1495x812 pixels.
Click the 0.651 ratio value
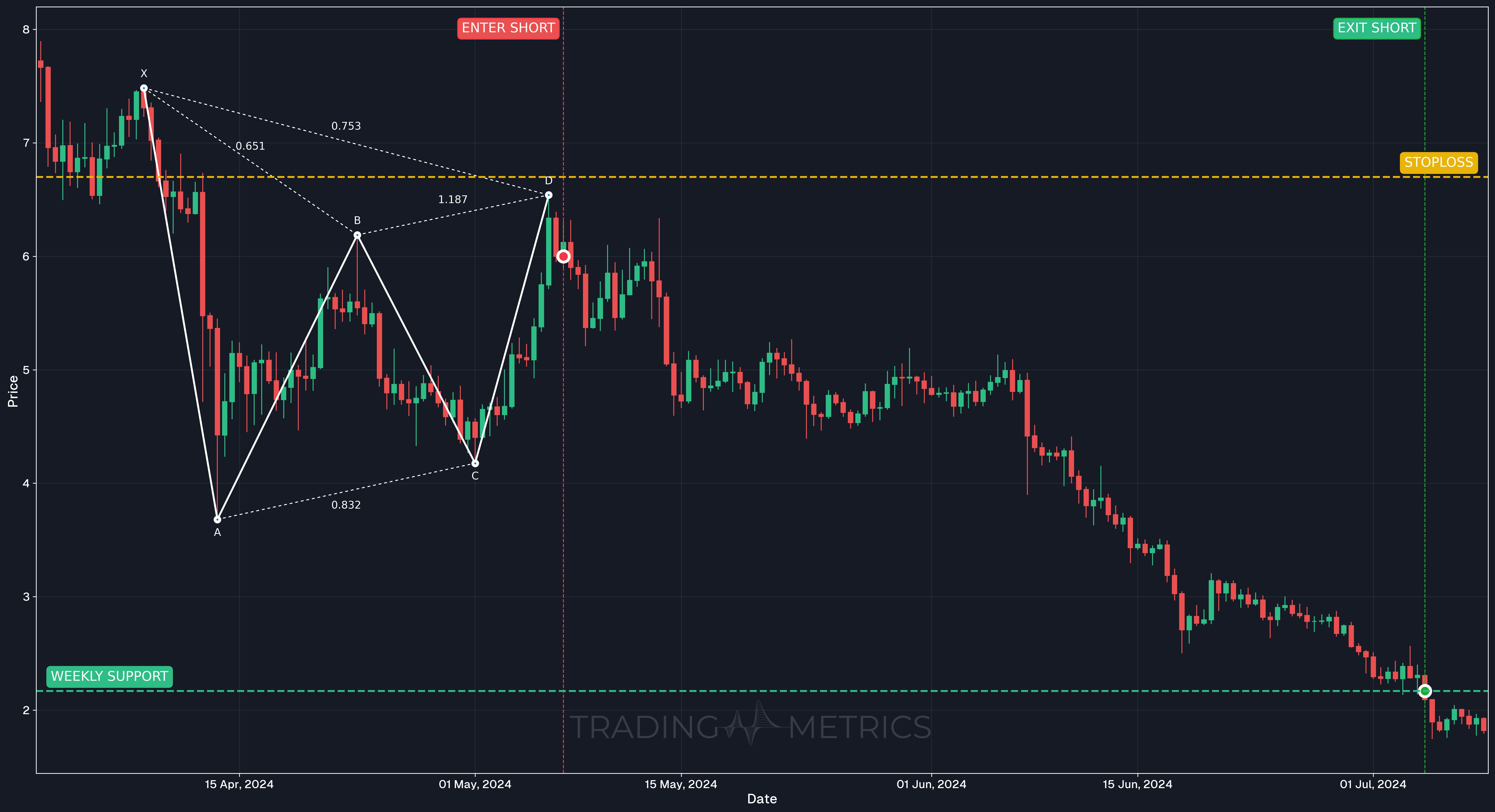click(x=250, y=146)
